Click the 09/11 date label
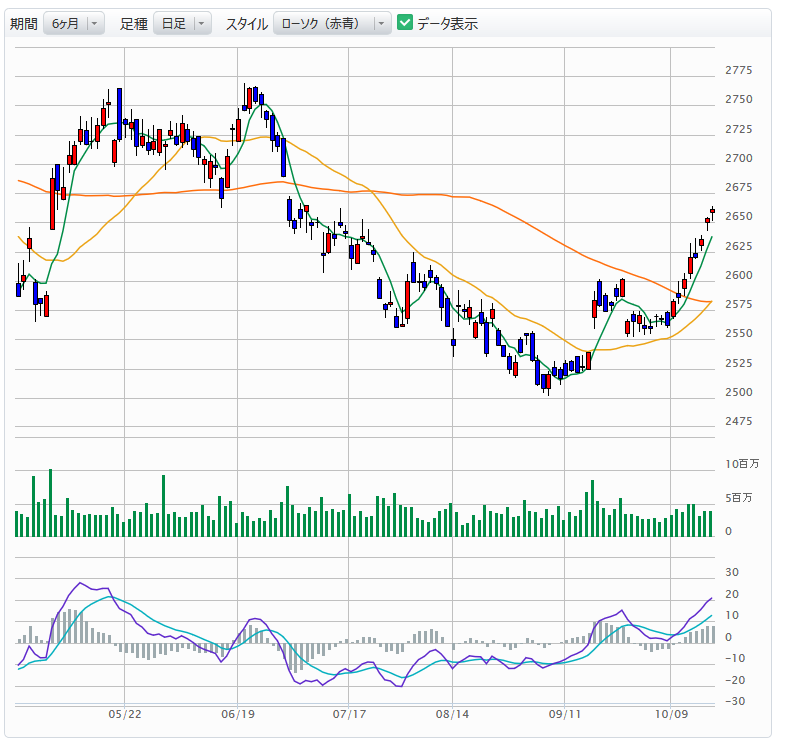 coord(565,716)
